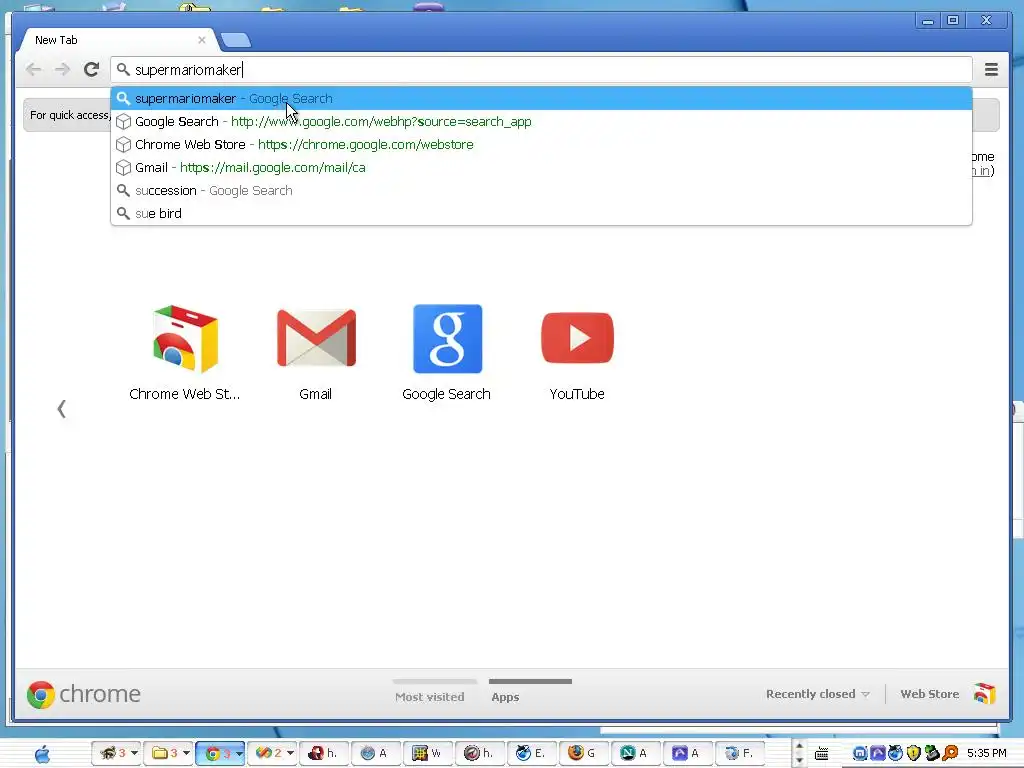Choose the Gmail mail.google.com suggestion
The image size is (1024, 768).
(x=541, y=167)
